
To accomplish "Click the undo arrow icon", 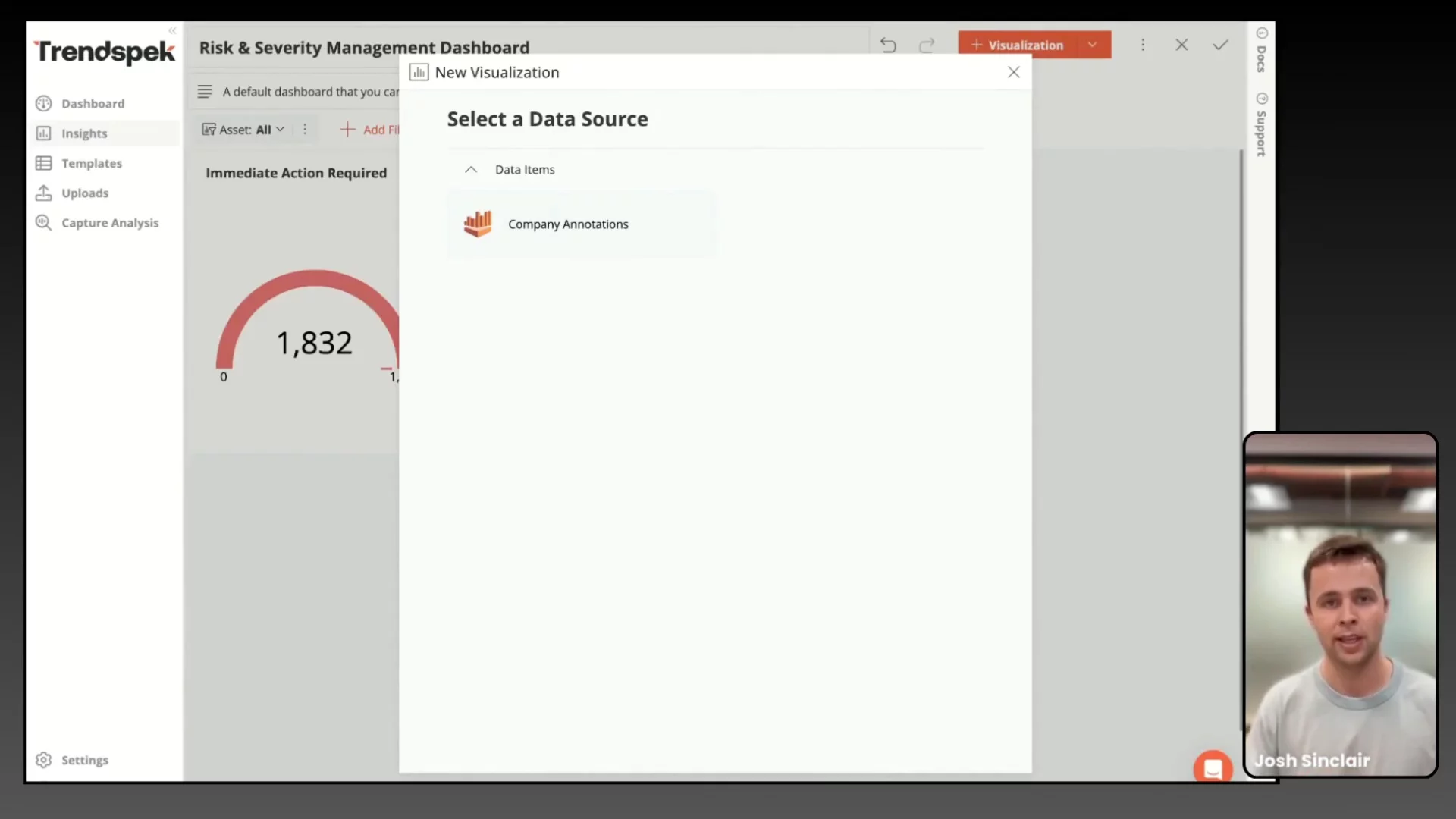I will [x=888, y=45].
